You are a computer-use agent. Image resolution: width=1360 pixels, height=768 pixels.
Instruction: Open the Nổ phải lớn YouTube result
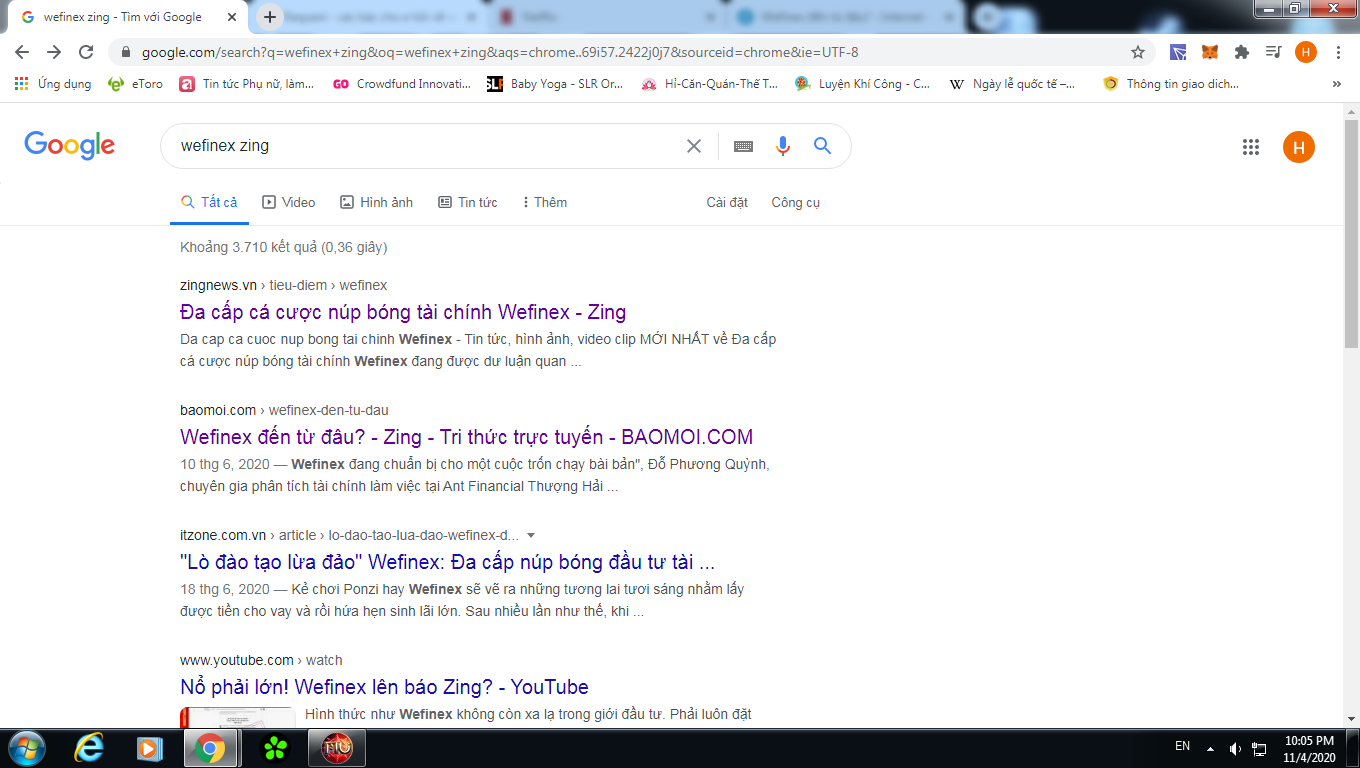coord(384,687)
